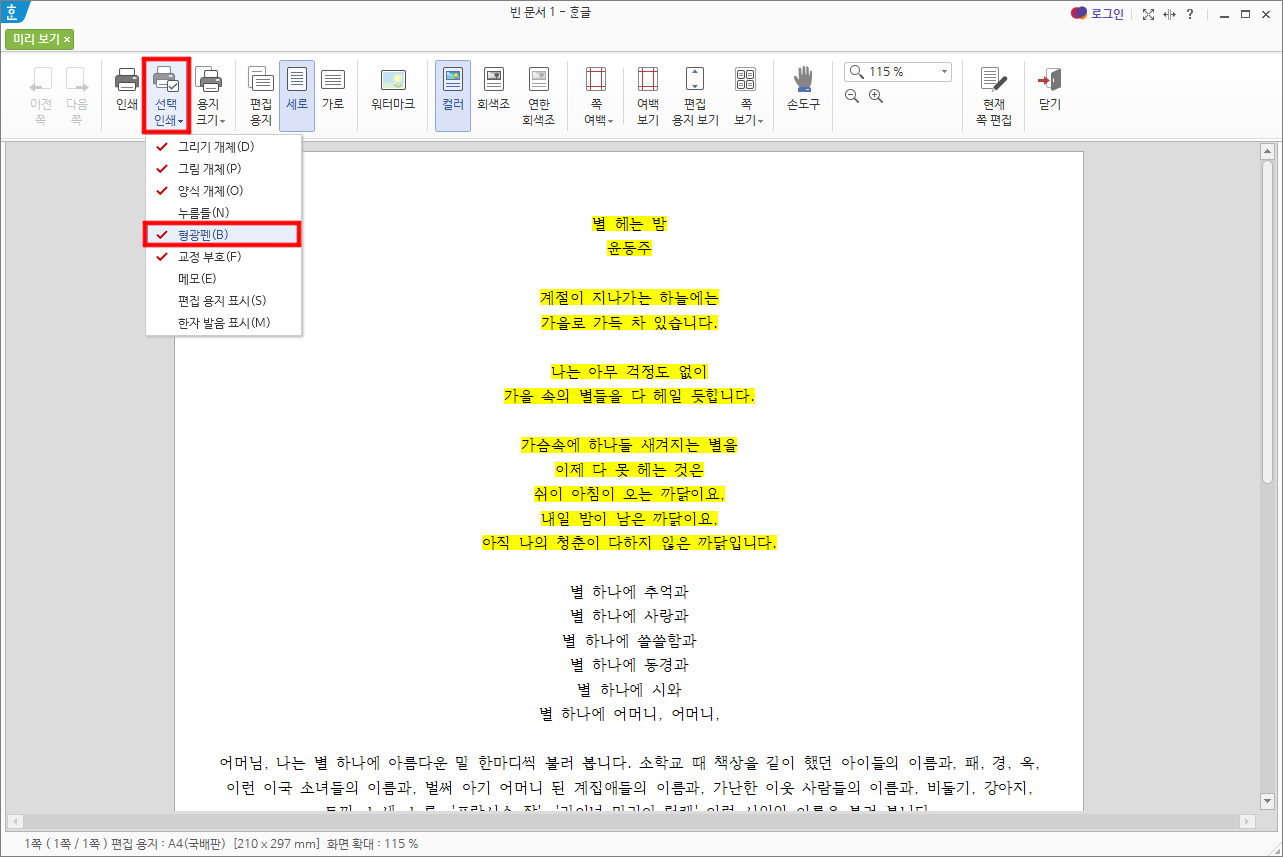Click line 별 하나에 쓸쓸함과

[x=629, y=640]
